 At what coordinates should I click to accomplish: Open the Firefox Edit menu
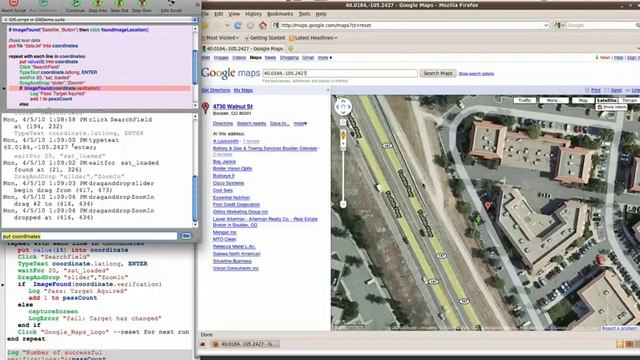tap(219, 14)
